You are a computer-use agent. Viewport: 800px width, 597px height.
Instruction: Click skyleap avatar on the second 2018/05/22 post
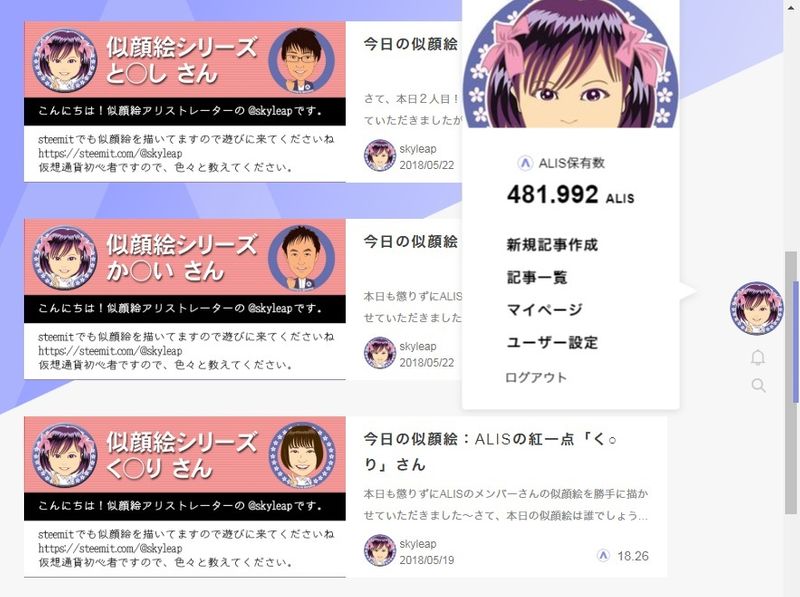click(x=380, y=353)
